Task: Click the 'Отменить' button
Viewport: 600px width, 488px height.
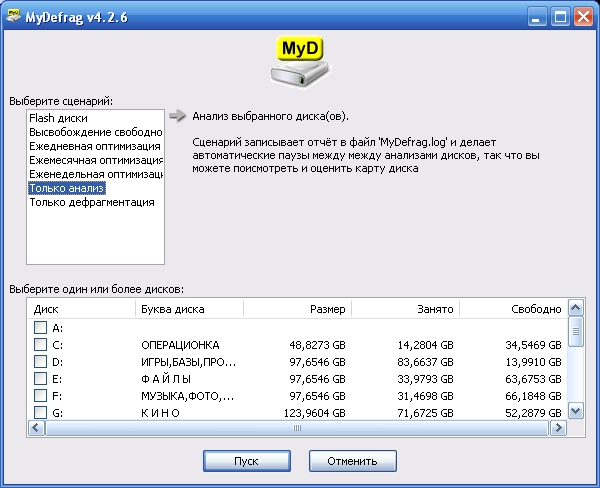Action: 352,461
